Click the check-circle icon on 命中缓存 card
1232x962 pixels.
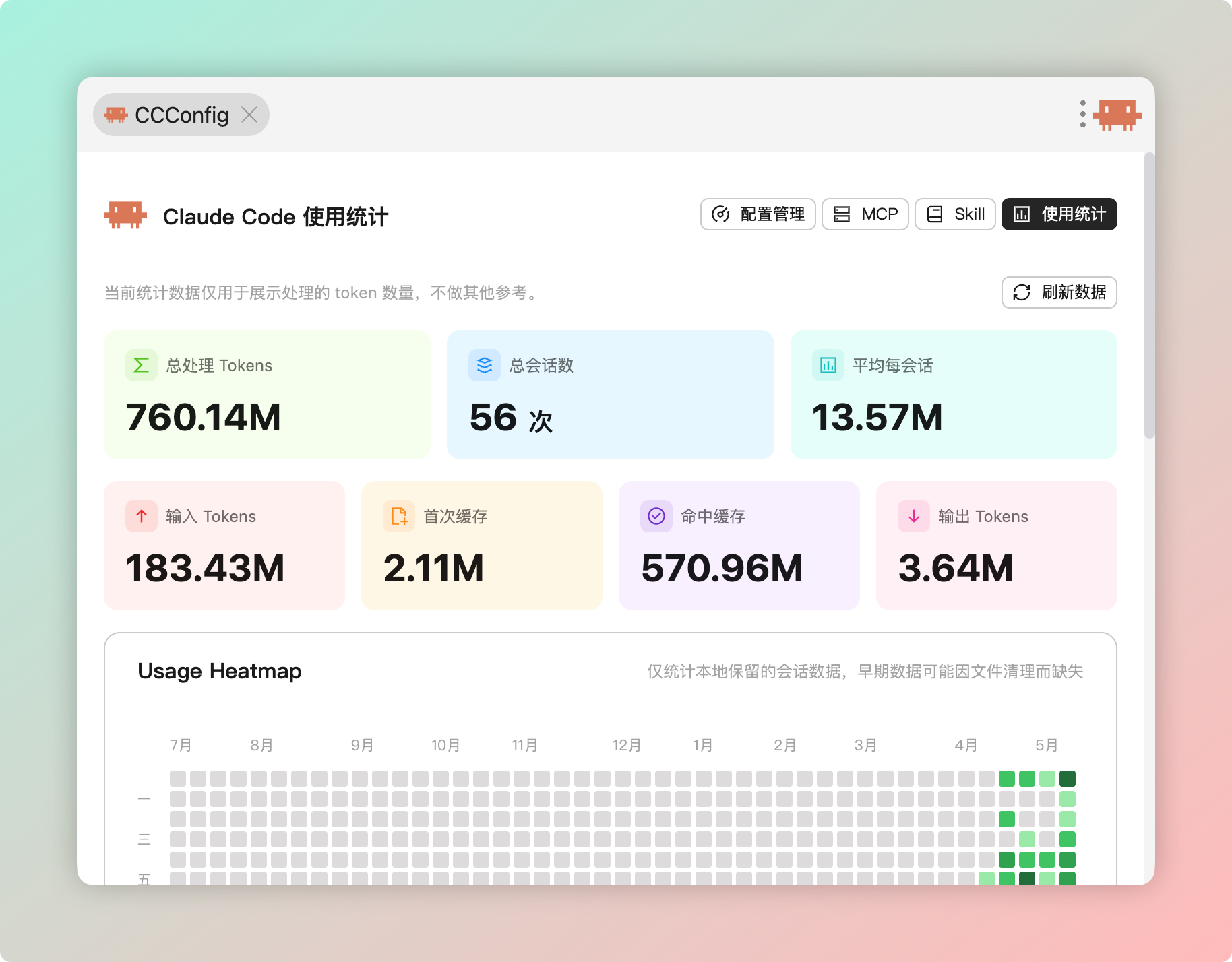click(x=656, y=516)
